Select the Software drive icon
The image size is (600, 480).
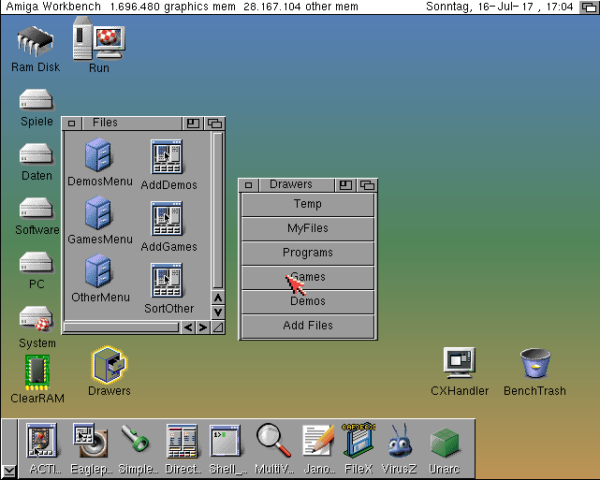point(36,208)
